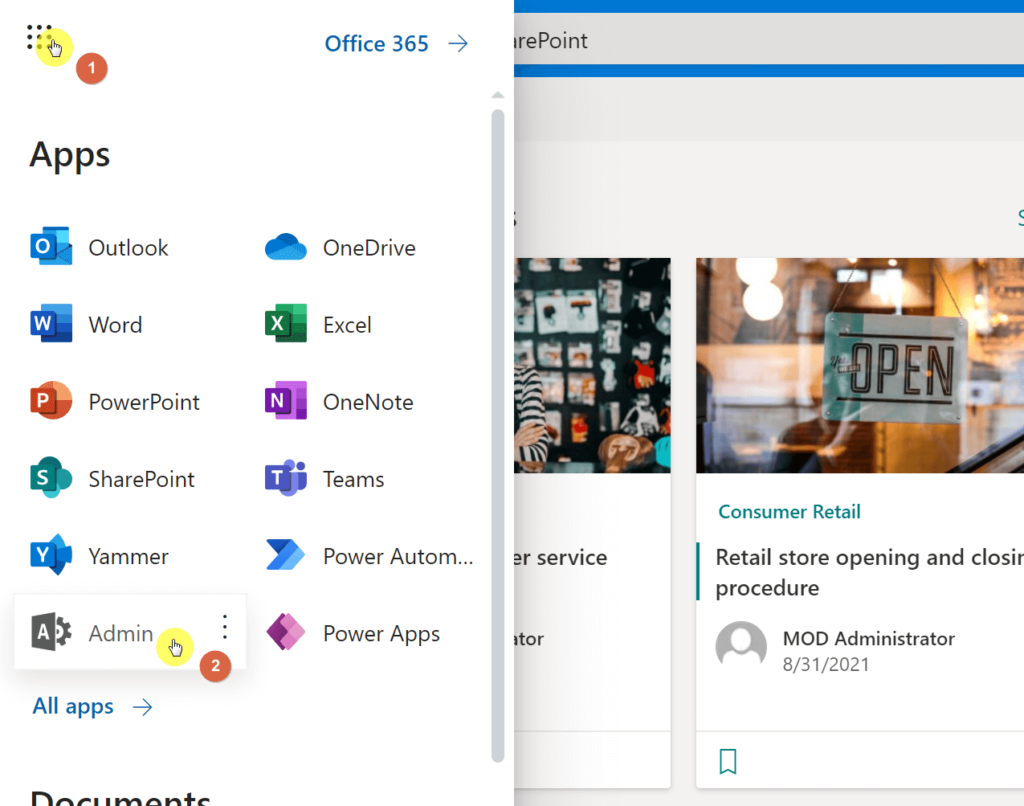Open the SharePoint app icon
This screenshot has width=1024, height=806.
pos(51,477)
